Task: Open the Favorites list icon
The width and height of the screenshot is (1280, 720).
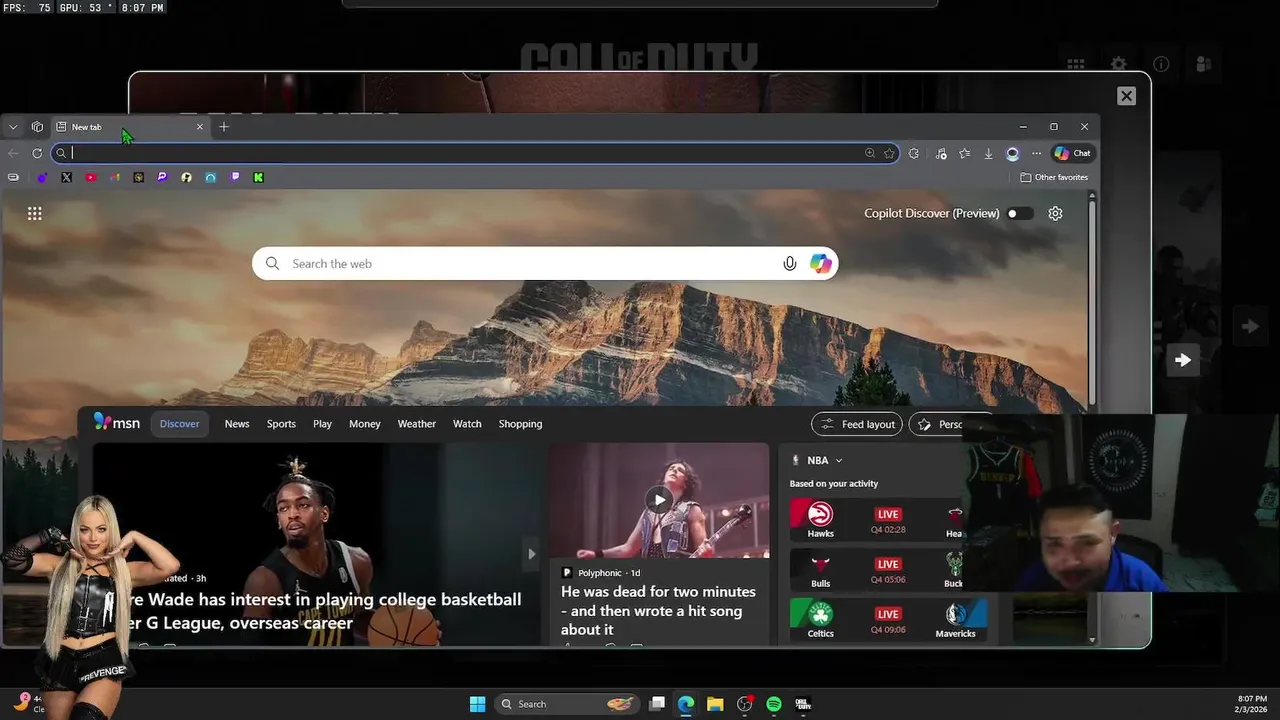Action: pos(964,153)
